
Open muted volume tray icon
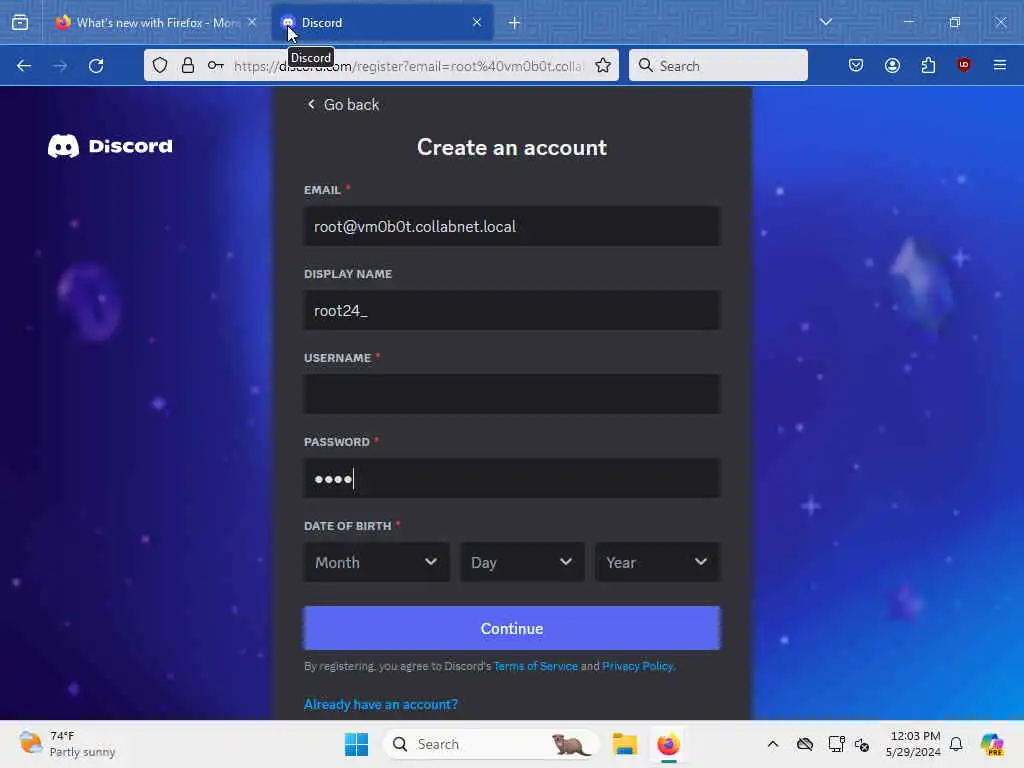[862, 744]
